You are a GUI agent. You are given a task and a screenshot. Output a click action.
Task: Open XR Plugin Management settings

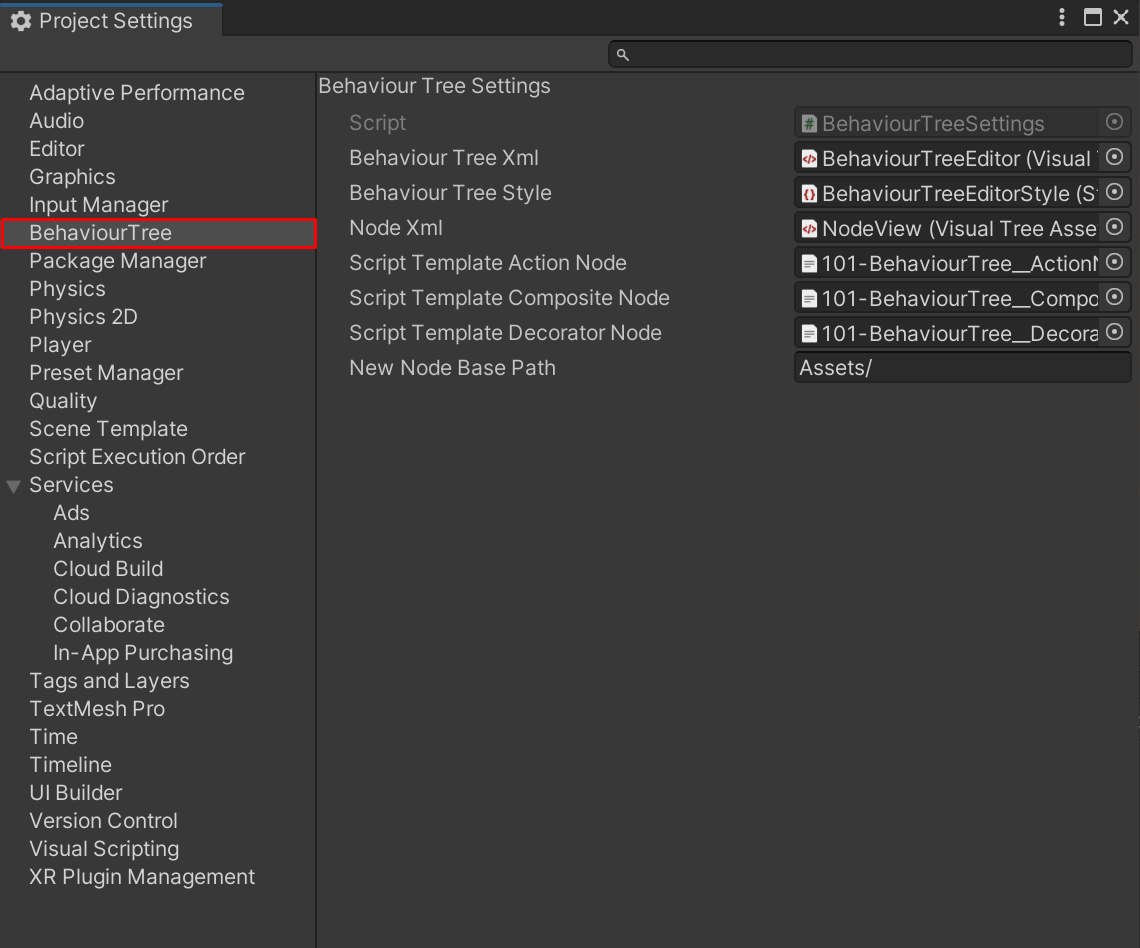(142, 877)
